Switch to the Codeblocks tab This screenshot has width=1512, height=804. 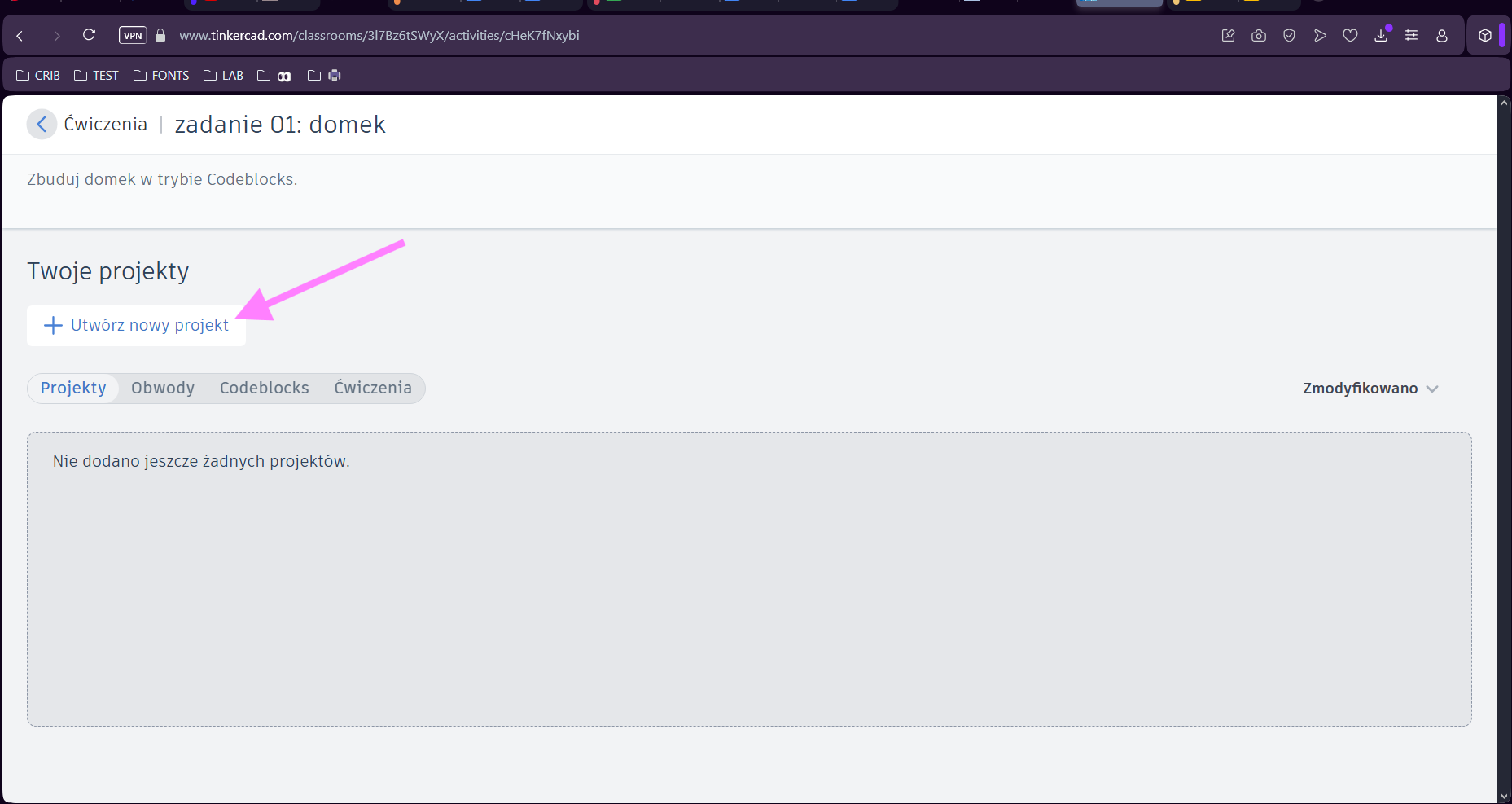pos(264,388)
